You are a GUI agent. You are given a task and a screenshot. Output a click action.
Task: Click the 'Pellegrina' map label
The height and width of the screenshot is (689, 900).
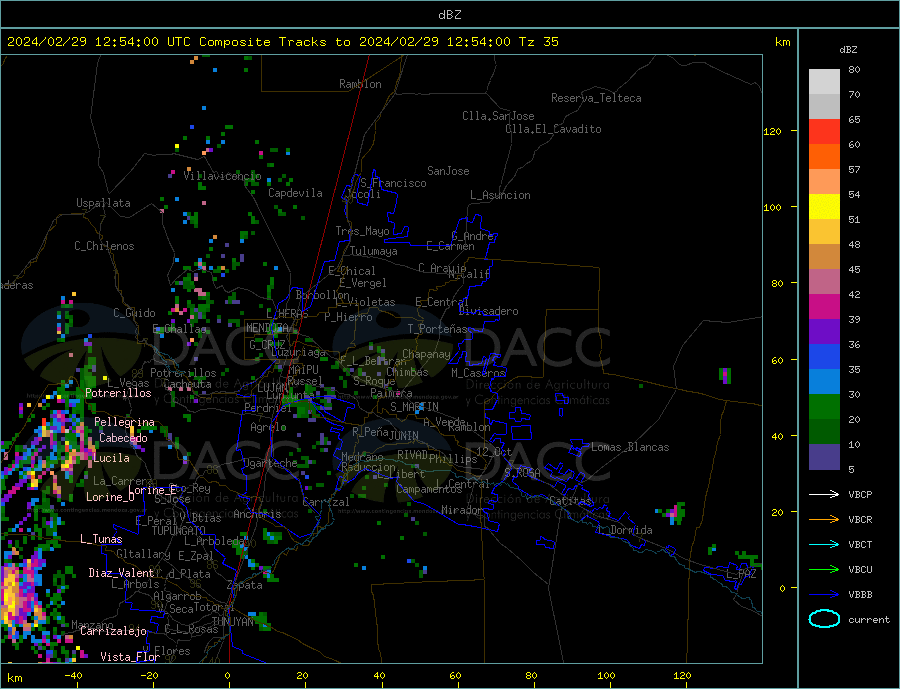tap(125, 423)
